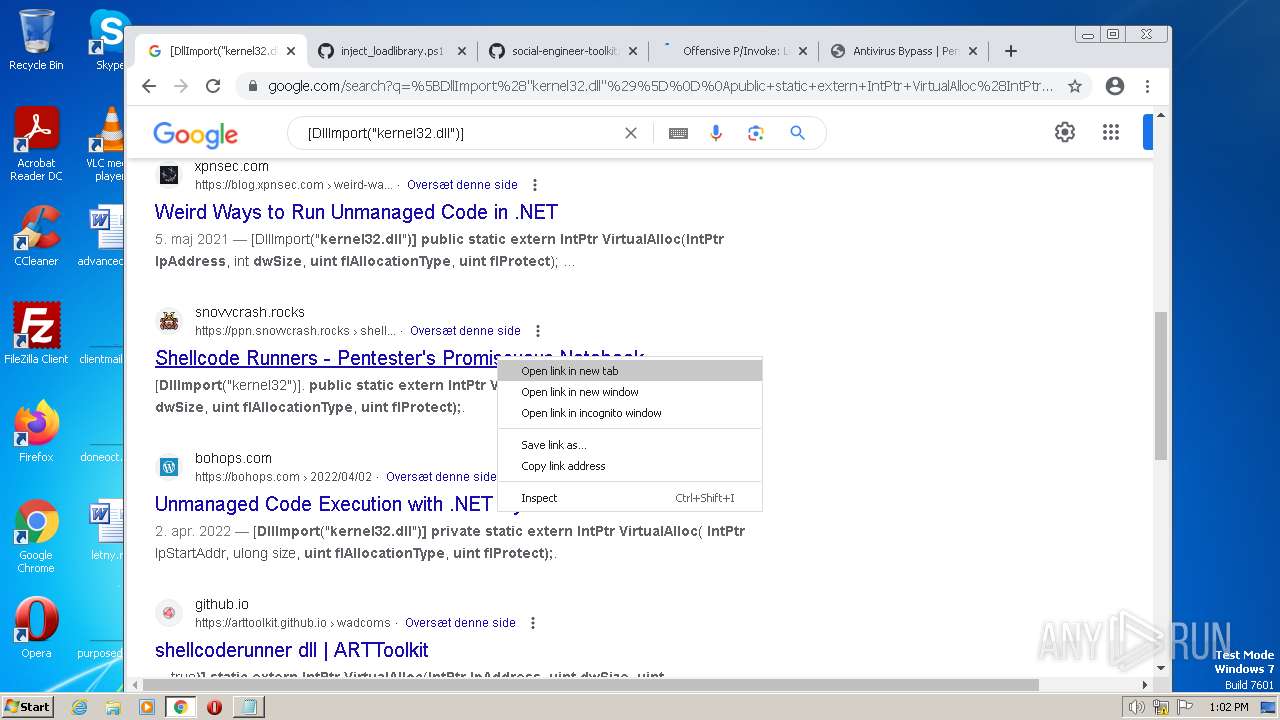
Task: Select the Google Chrome desktop shortcut
Action: (36, 536)
